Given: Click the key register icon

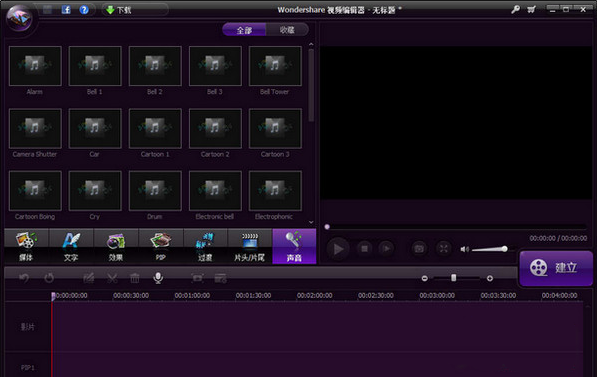Looking at the screenshot, I should (515, 9).
